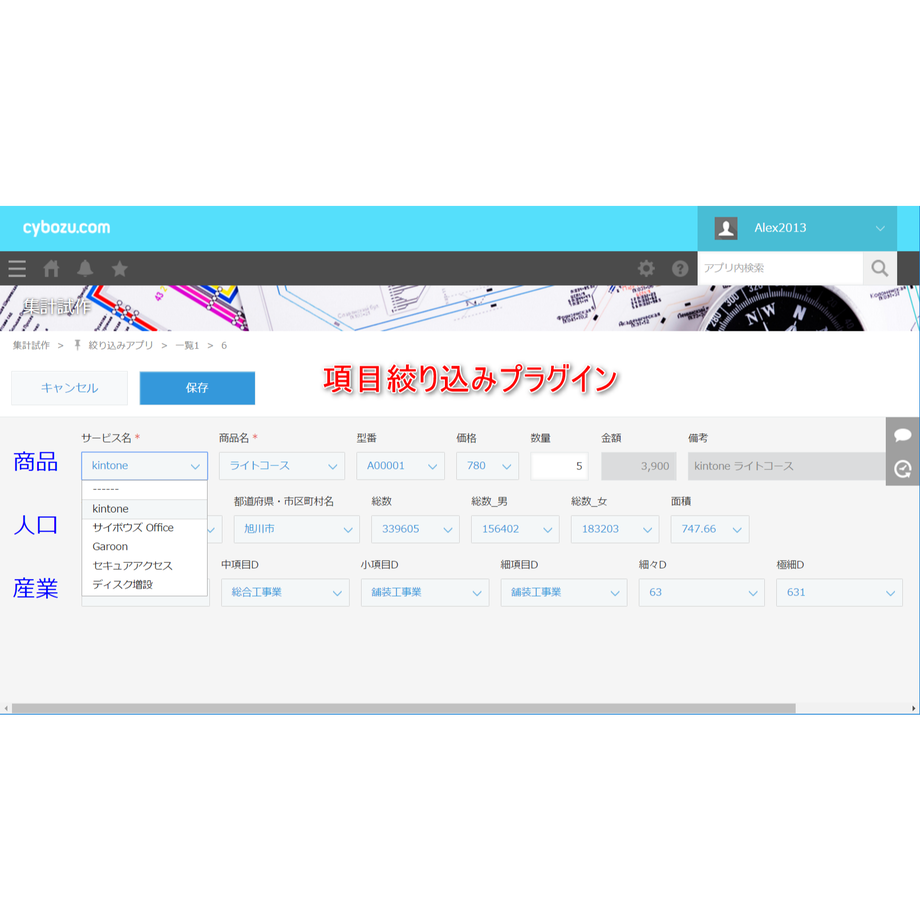Viewport: 920px width, 920px height.
Task: Click the キャンセル button
Action: click(x=69, y=388)
